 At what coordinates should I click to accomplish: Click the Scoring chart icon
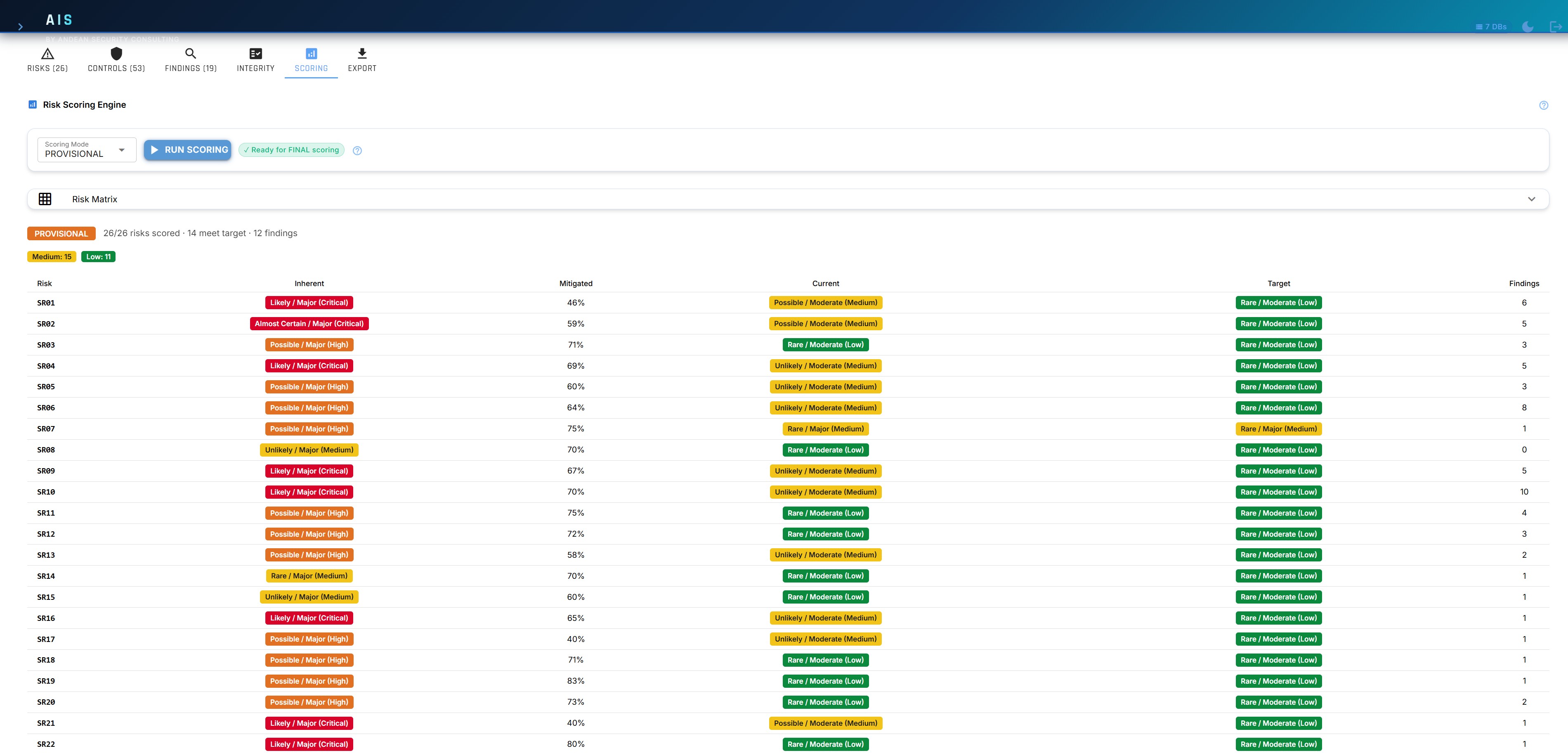pos(311,54)
